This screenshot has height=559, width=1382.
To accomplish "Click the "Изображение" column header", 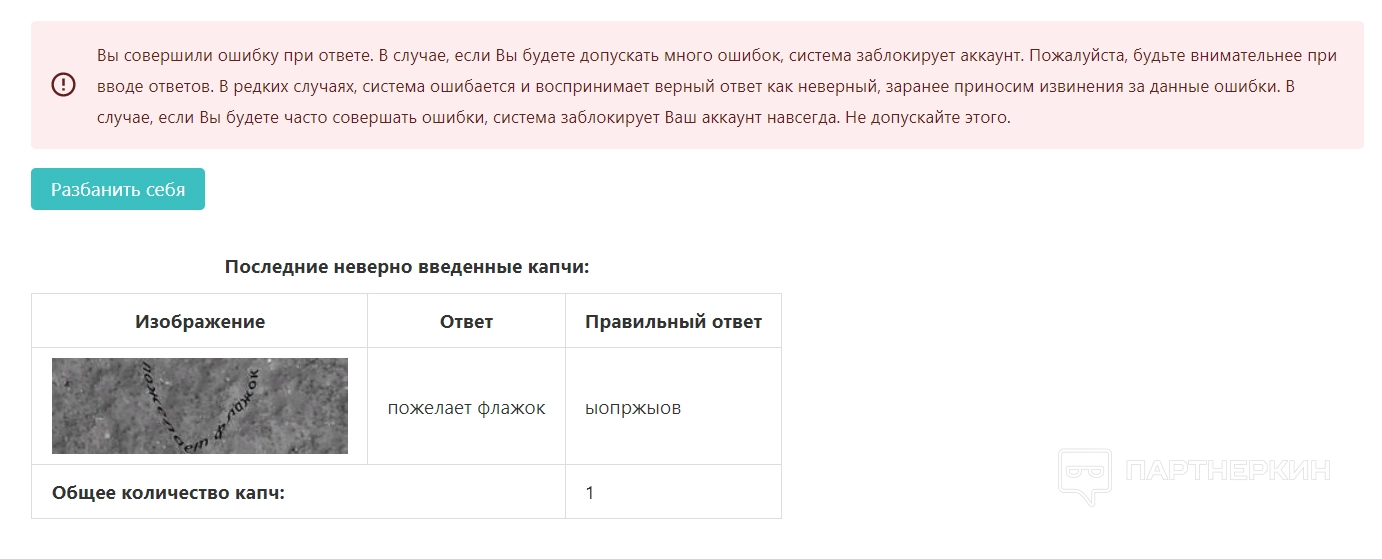I will coord(200,321).
